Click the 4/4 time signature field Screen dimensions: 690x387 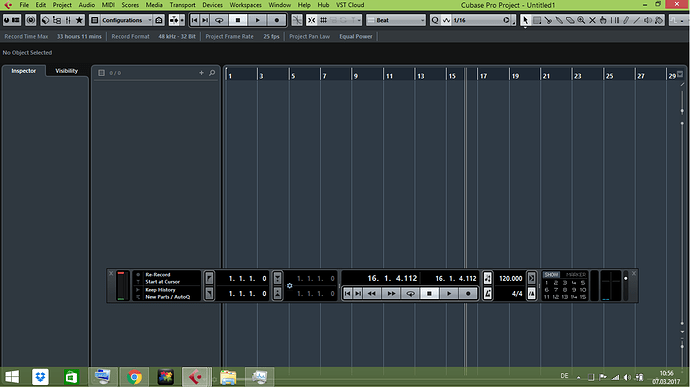[x=517, y=294]
